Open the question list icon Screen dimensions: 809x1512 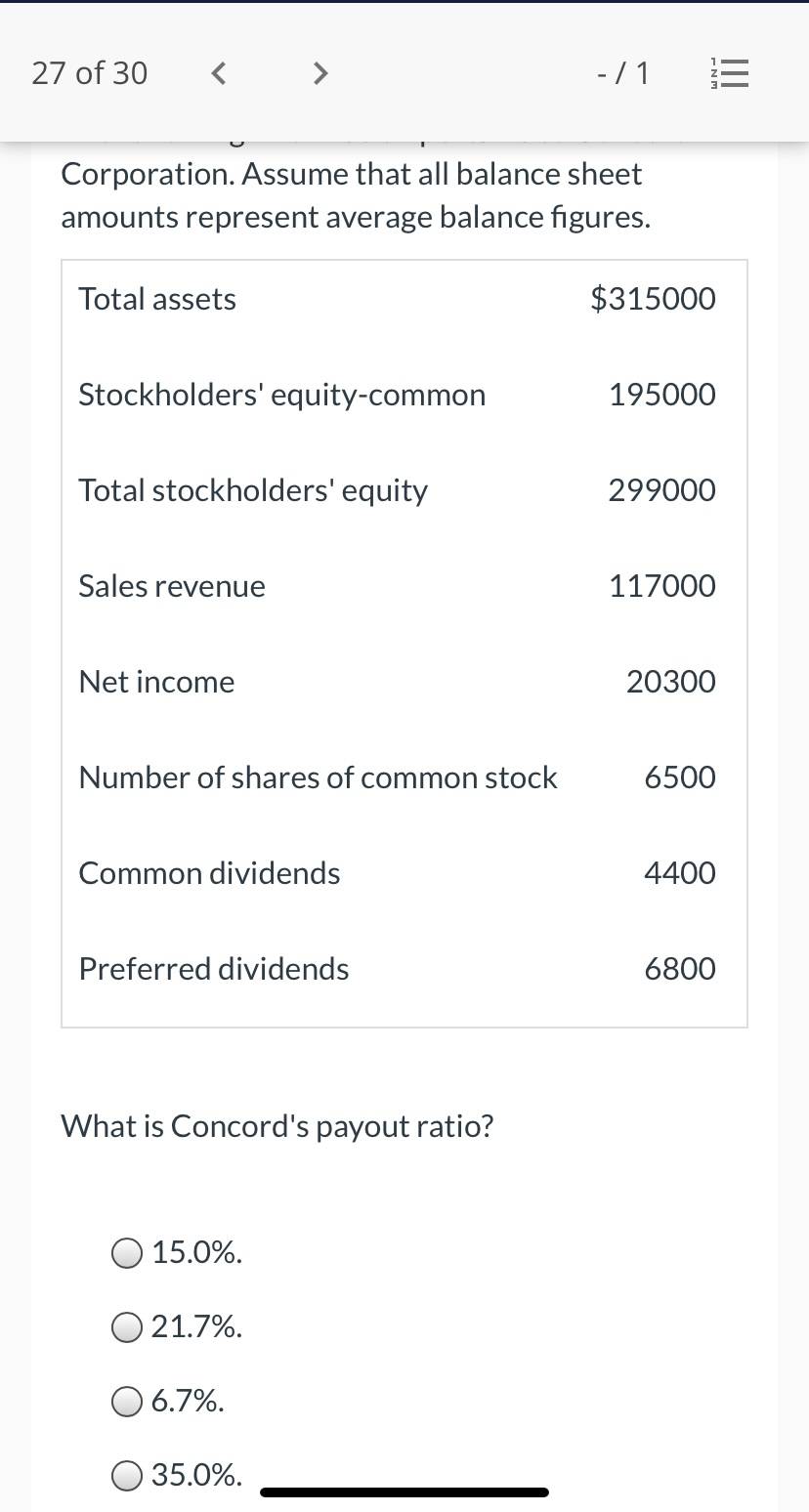[731, 73]
